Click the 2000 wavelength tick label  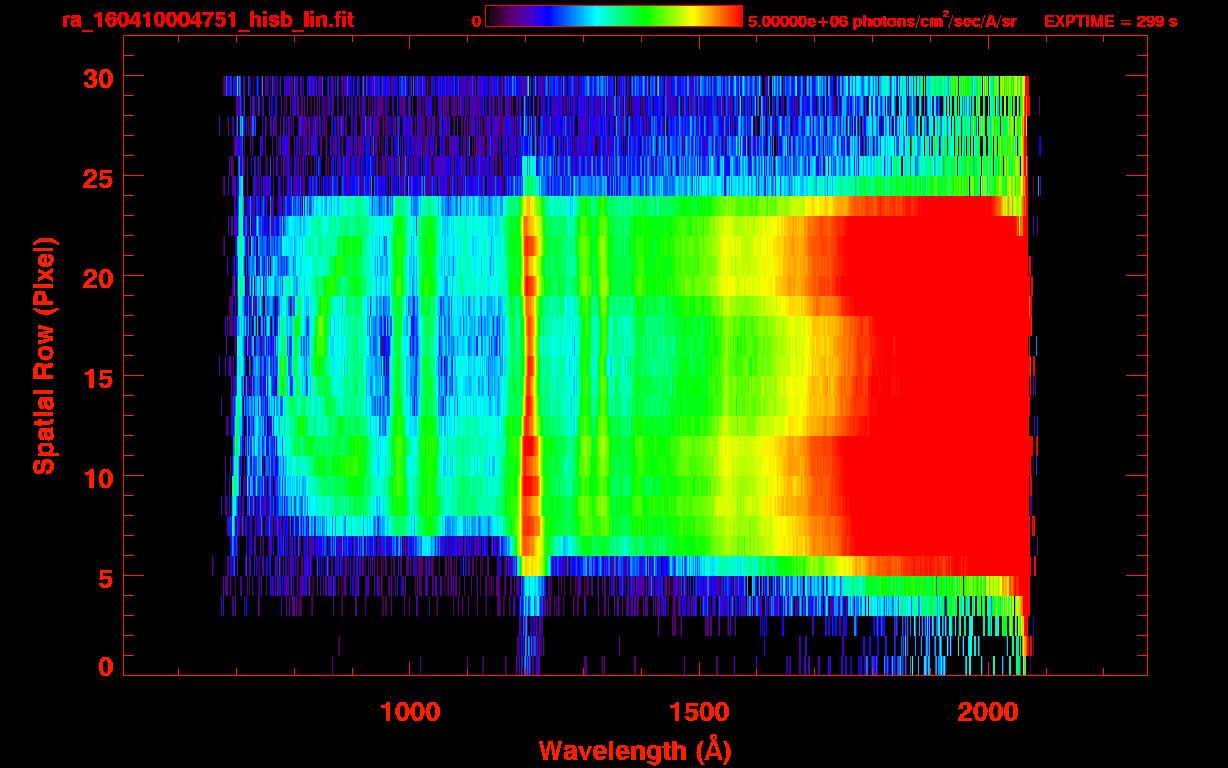pos(988,712)
